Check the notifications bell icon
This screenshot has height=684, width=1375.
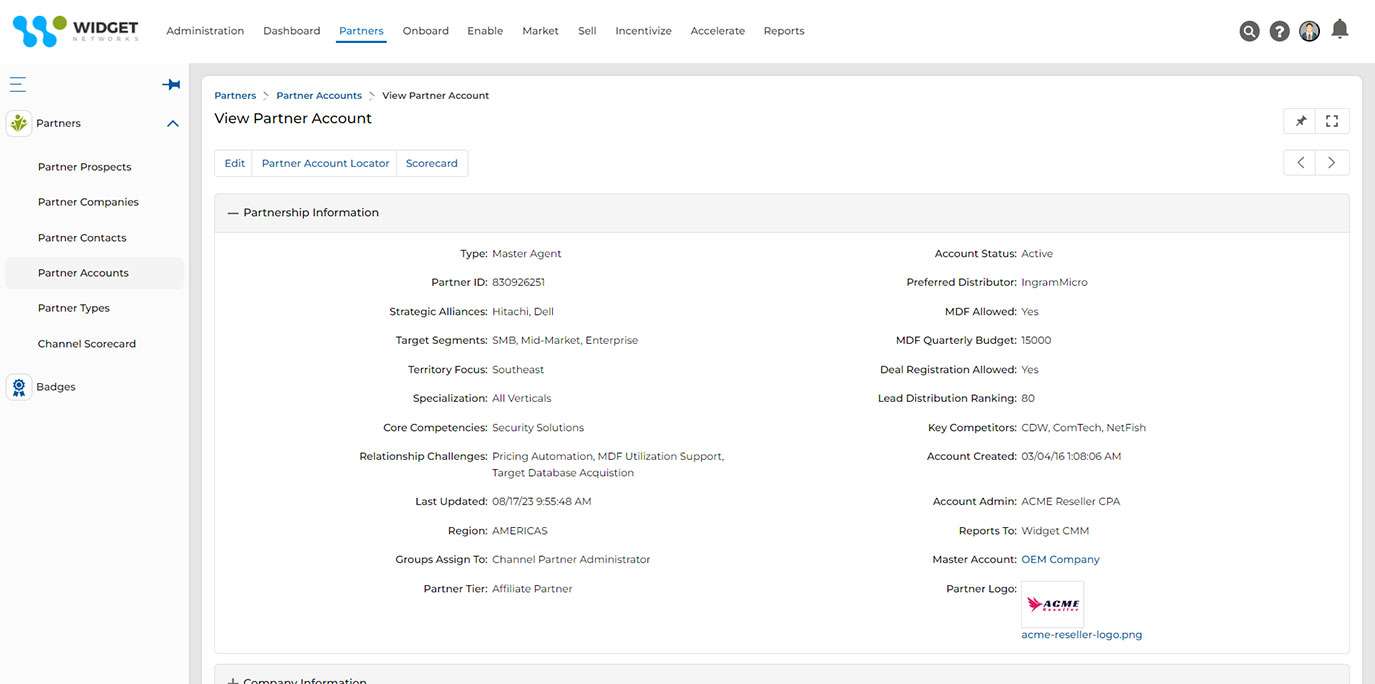pyautogui.click(x=1340, y=29)
